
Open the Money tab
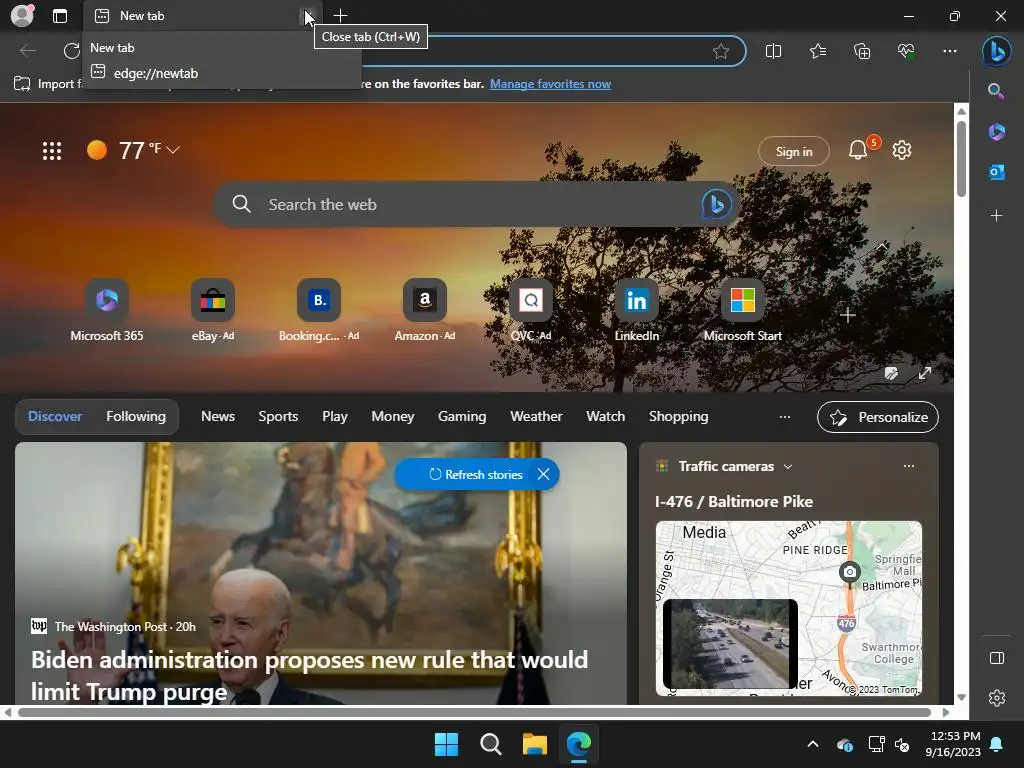[392, 417]
